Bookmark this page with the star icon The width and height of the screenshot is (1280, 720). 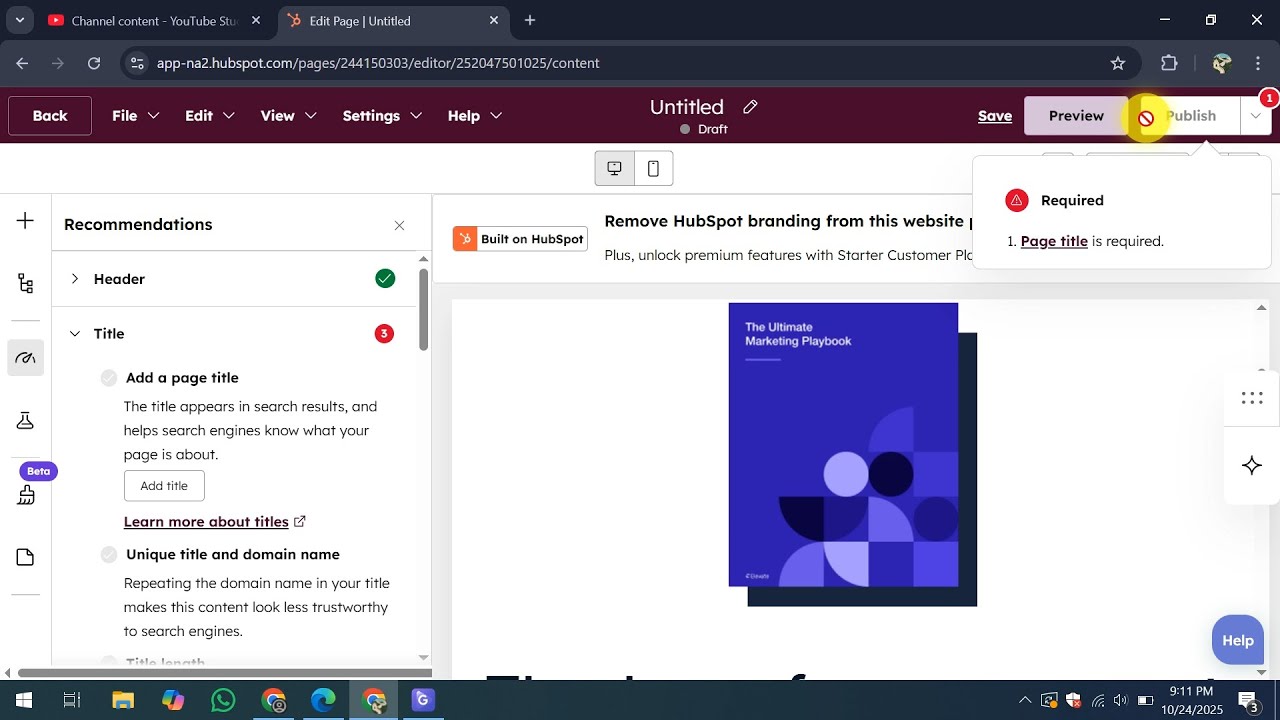point(1118,63)
